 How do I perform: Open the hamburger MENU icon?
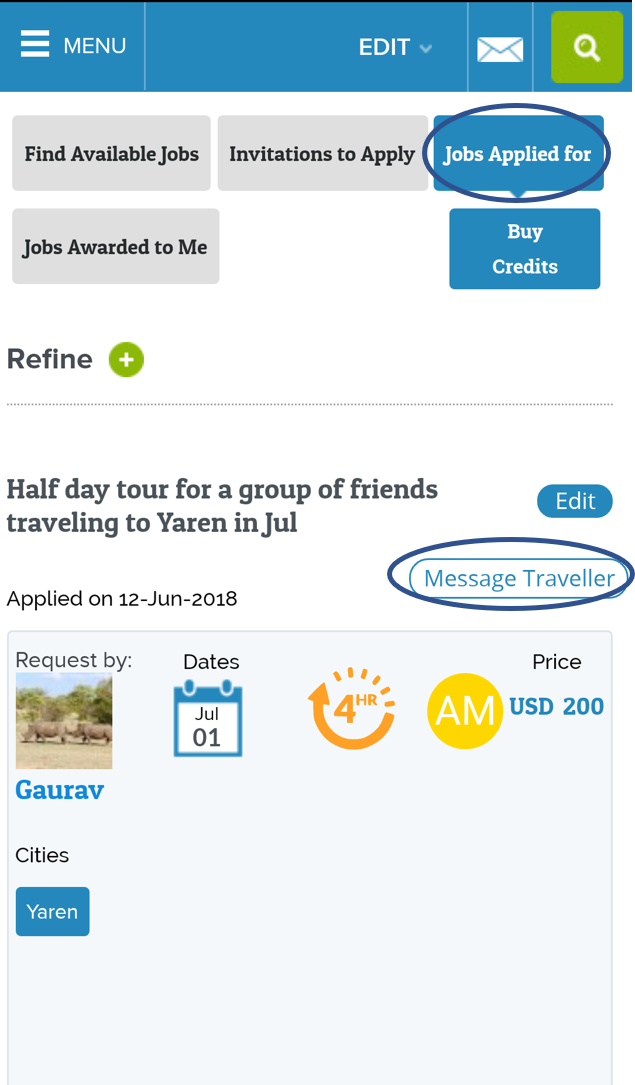pyautogui.click(x=34, y=45)
